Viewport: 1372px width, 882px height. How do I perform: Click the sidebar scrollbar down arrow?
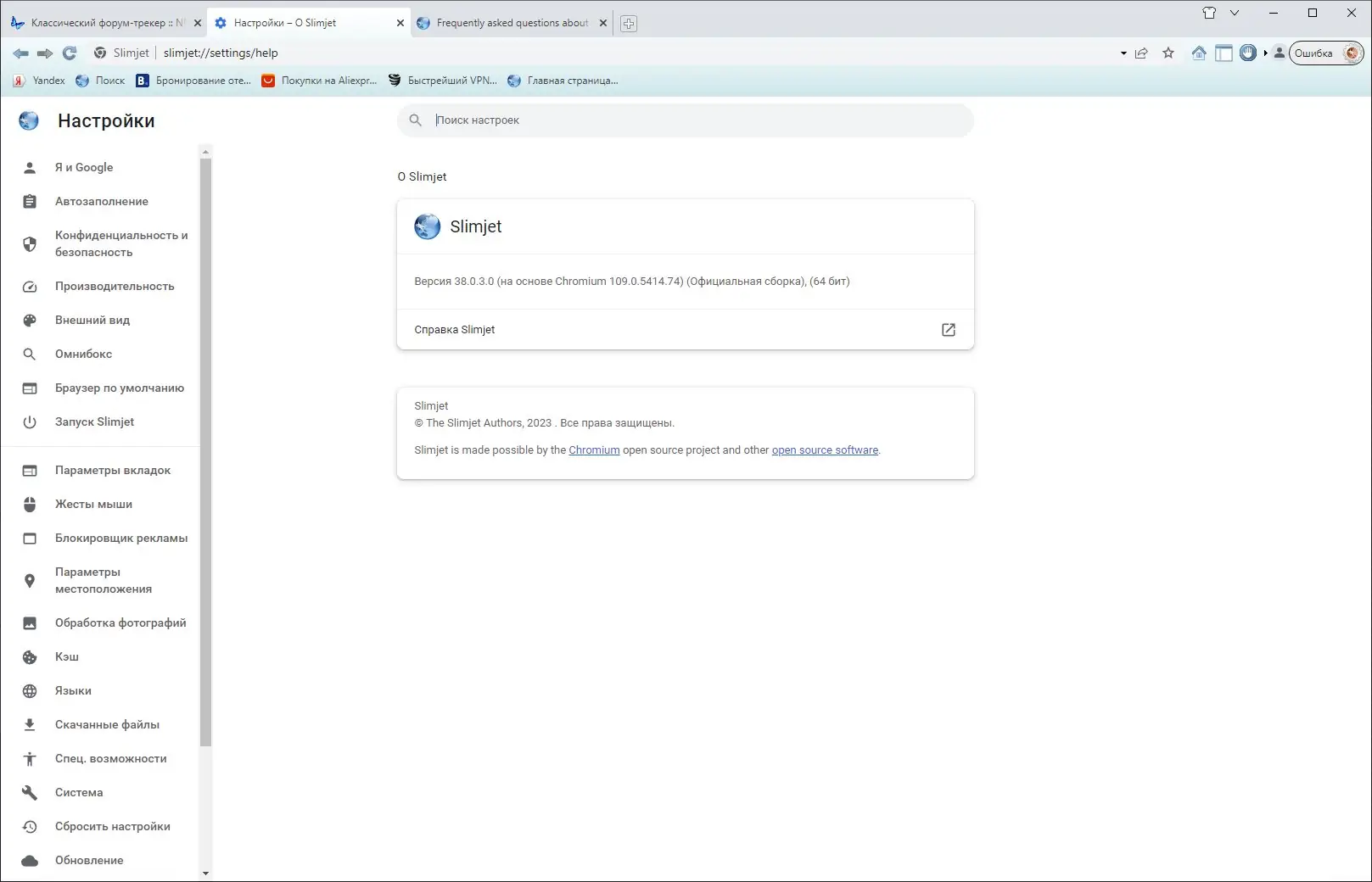205,874
